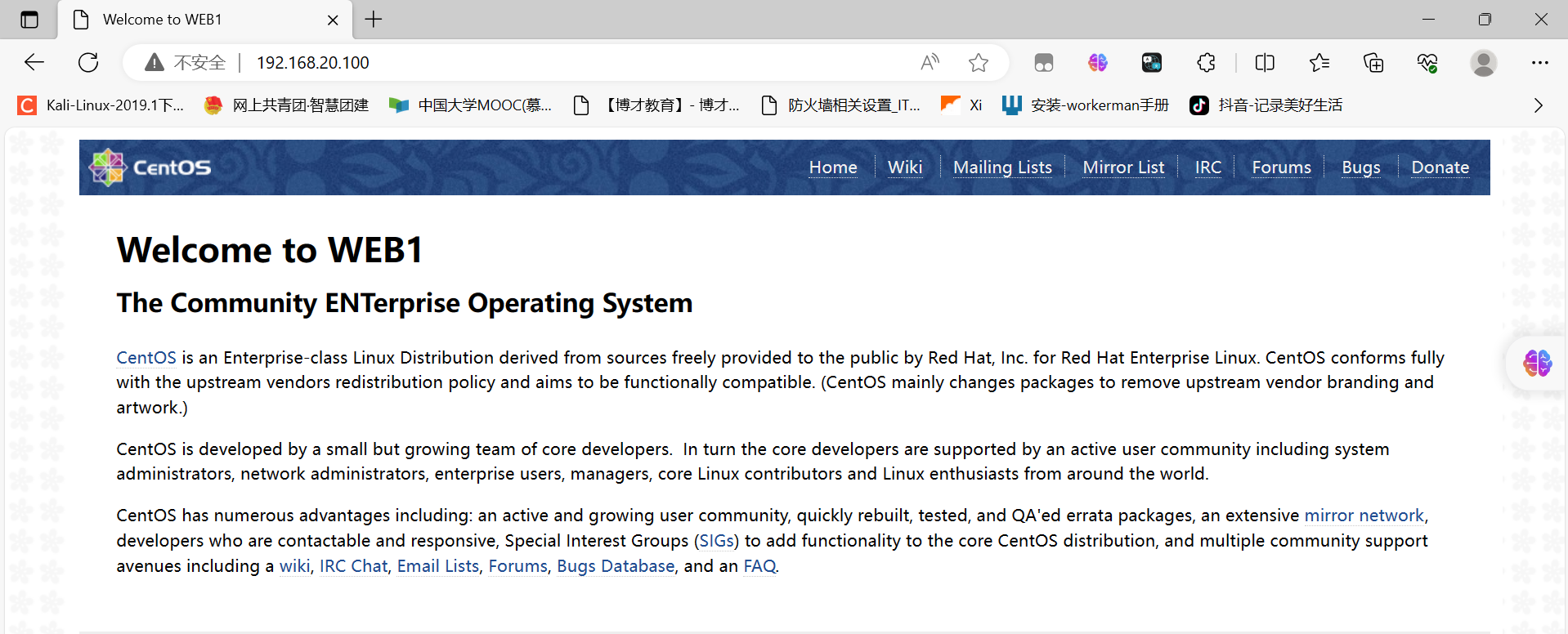Click the address bar showing 192.168.20.100
The width and height of the screenshot is (1568, 634).
[x=572, y=62]
